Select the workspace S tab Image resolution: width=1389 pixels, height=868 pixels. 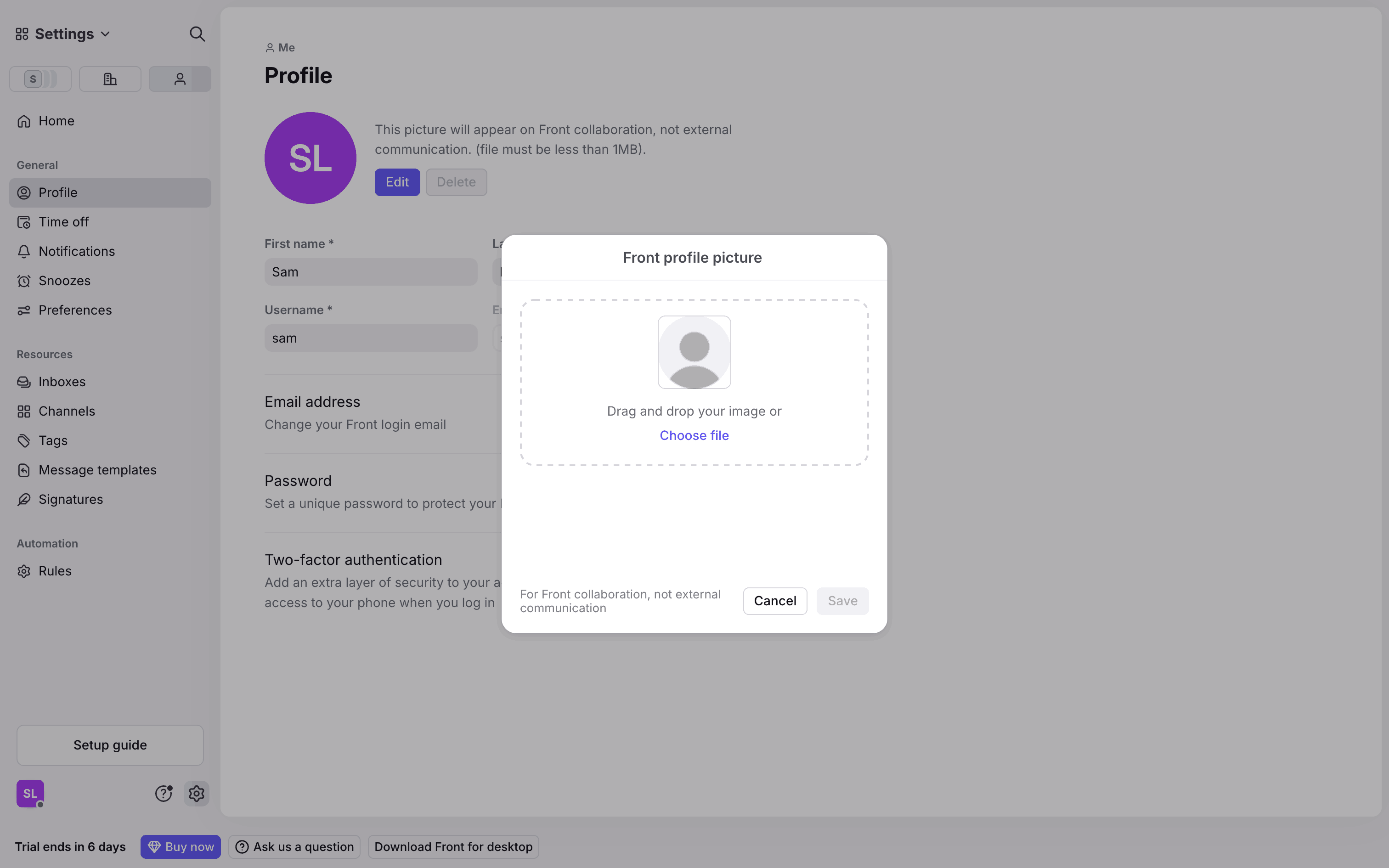tap(40, 79)
